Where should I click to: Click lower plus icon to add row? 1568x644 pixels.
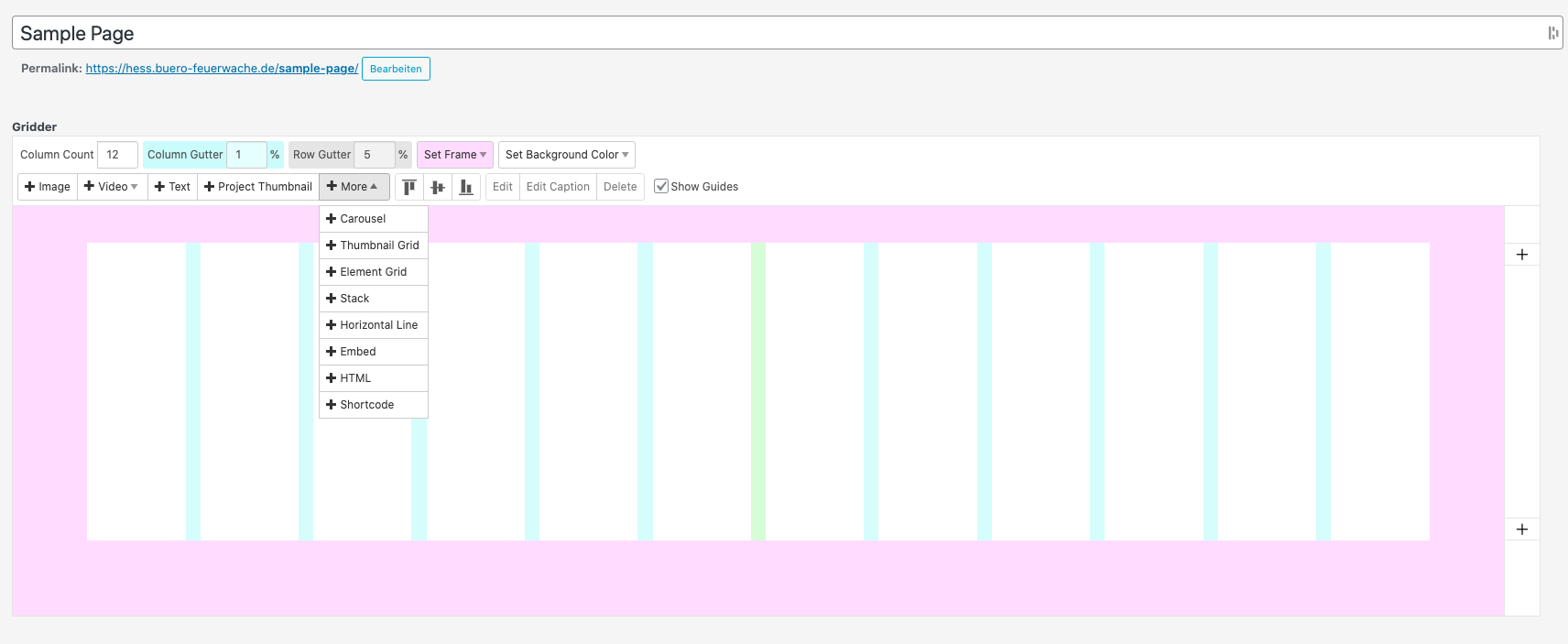coord(1521,529)
